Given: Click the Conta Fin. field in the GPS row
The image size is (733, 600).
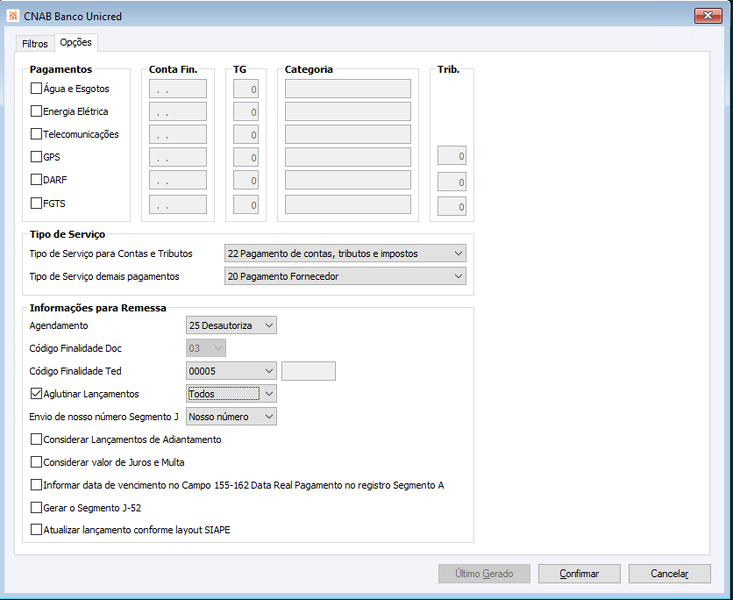Looking at the screenshot, I should (x=178, y=158).
